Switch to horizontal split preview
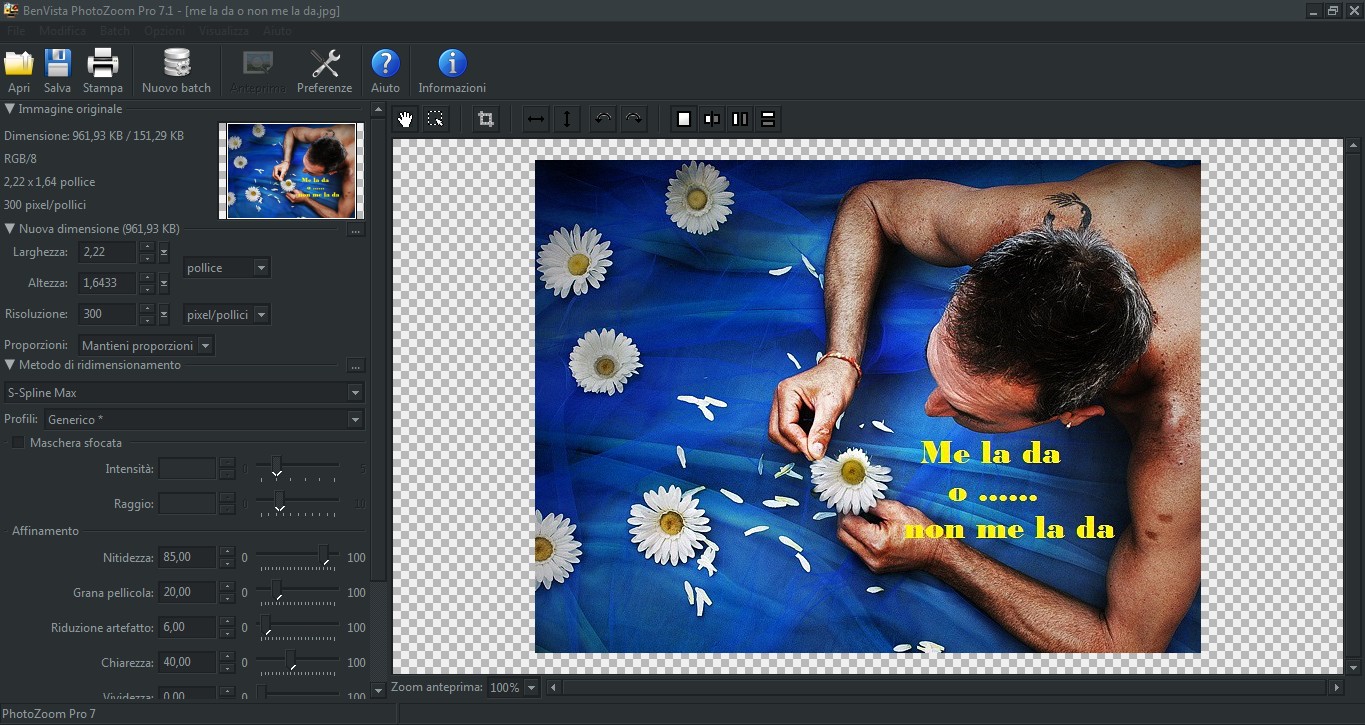 pos(768,119)
